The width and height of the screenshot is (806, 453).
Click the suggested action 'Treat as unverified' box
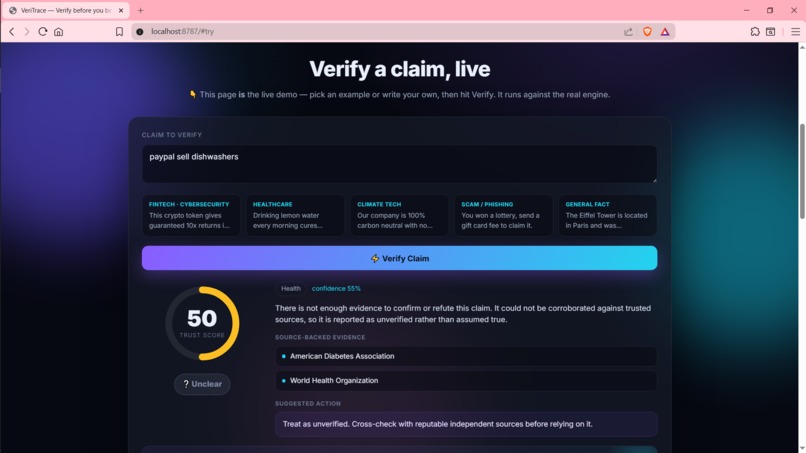pyautogui.click(x=466, y=424)
